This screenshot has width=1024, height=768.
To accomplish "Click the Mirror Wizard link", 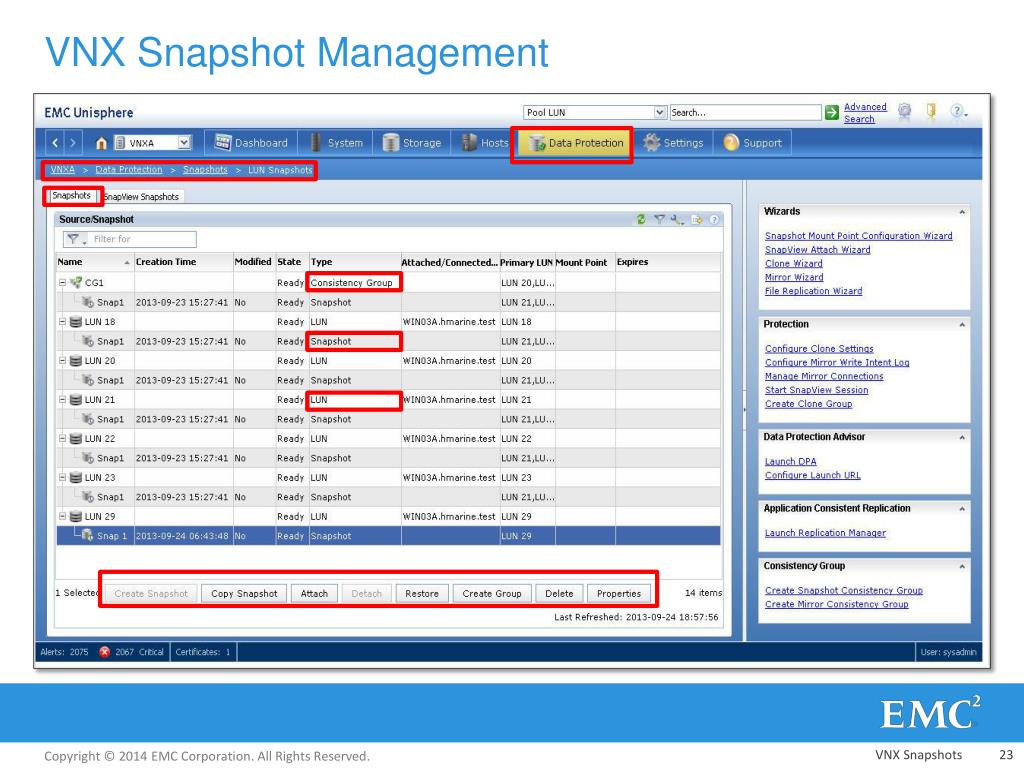I will coord(794,277).
